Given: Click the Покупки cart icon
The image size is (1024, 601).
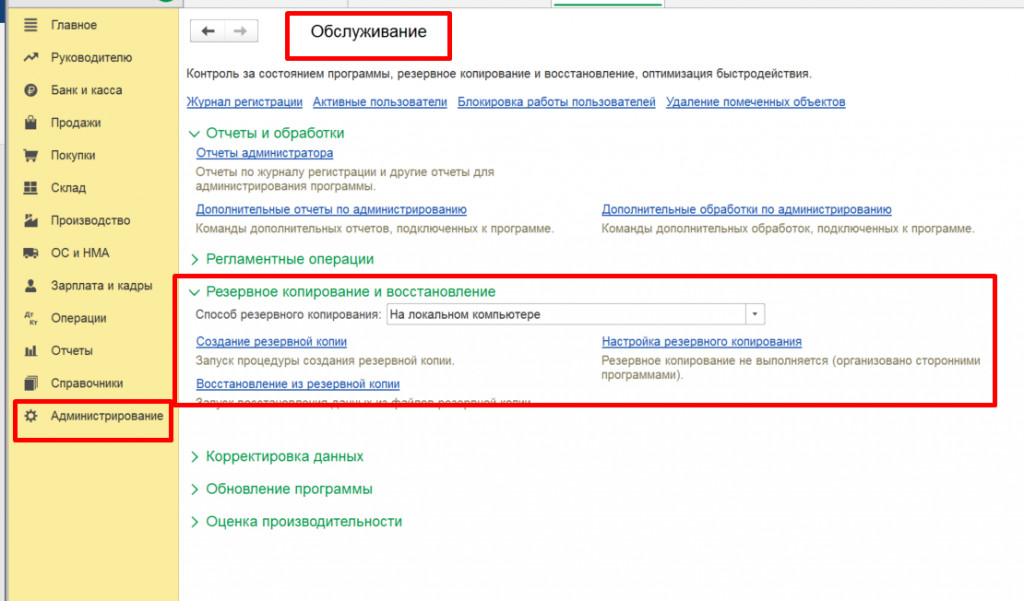Looking at the screenshot, I should (x=30, y=155).
